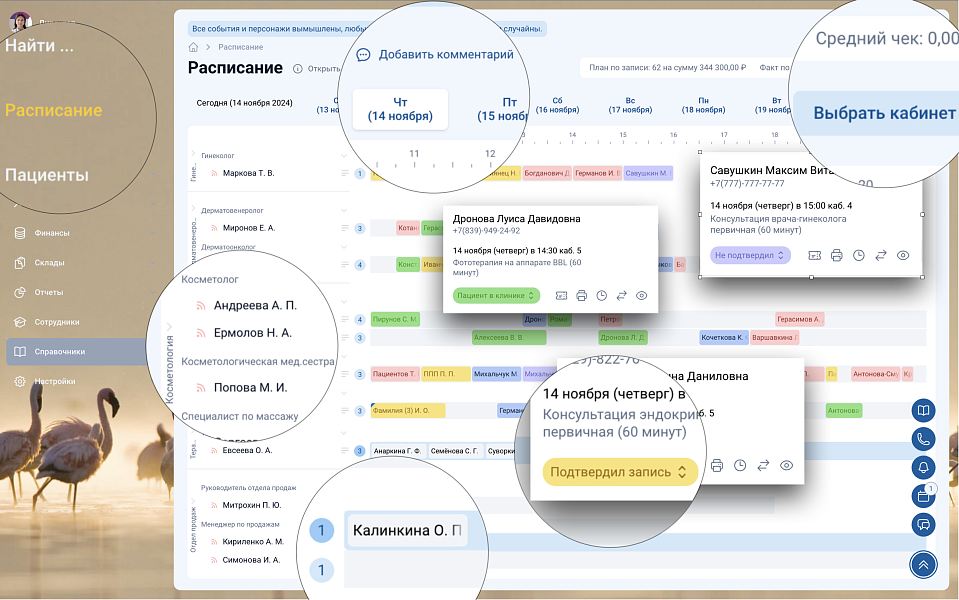This screenshot has width=959, height=600.
Task: Open the Финансы sidebar icon
Action: (19, 233)
